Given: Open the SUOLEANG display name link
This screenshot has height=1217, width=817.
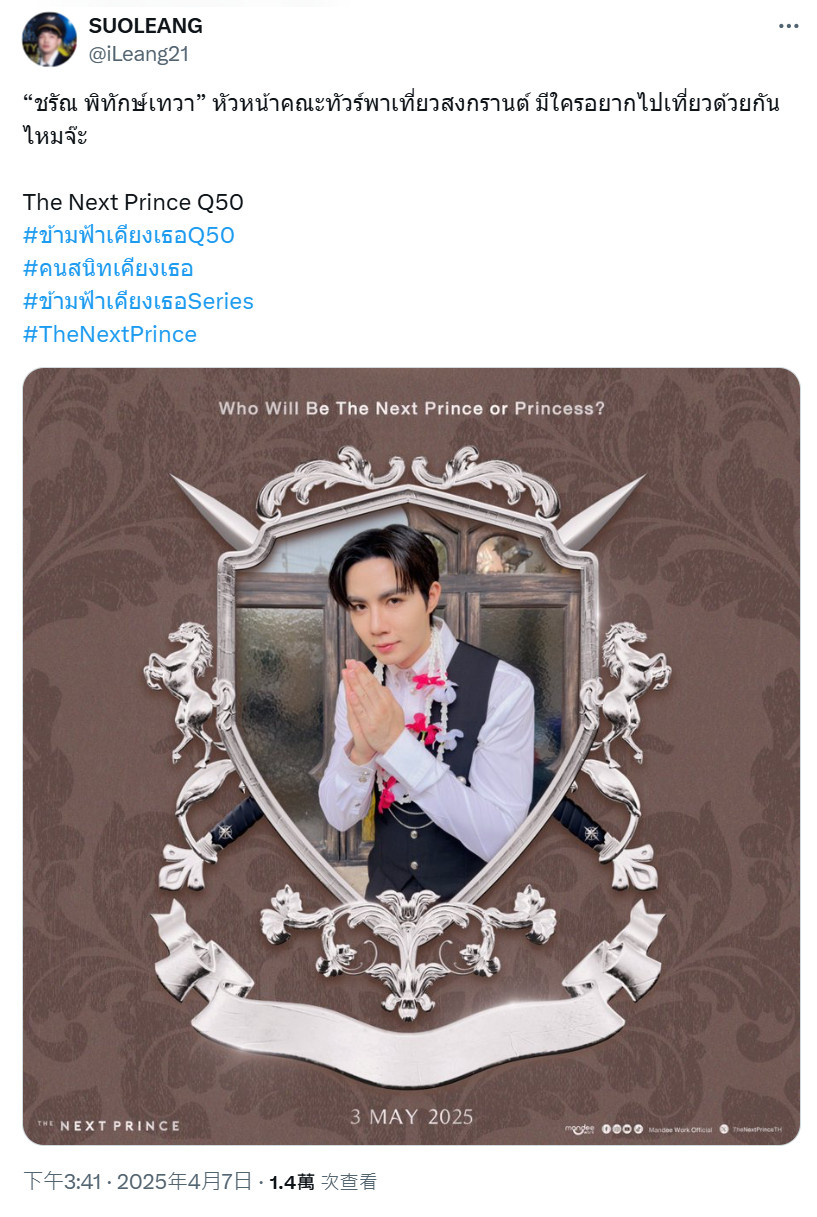Looking at the screenshot, I should (x=146, y=26).
